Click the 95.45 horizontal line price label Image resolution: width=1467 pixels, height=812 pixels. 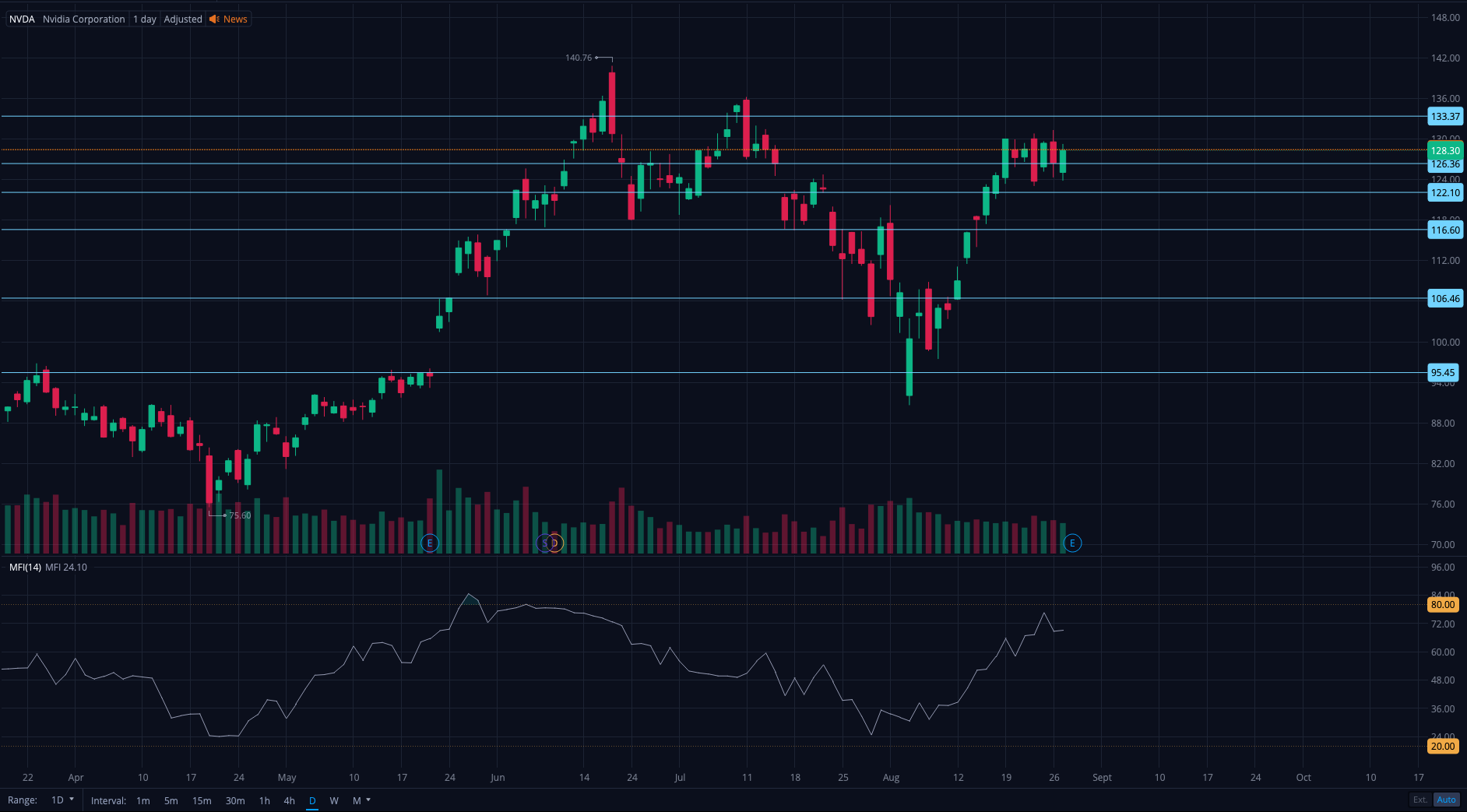pos(1442,372)
